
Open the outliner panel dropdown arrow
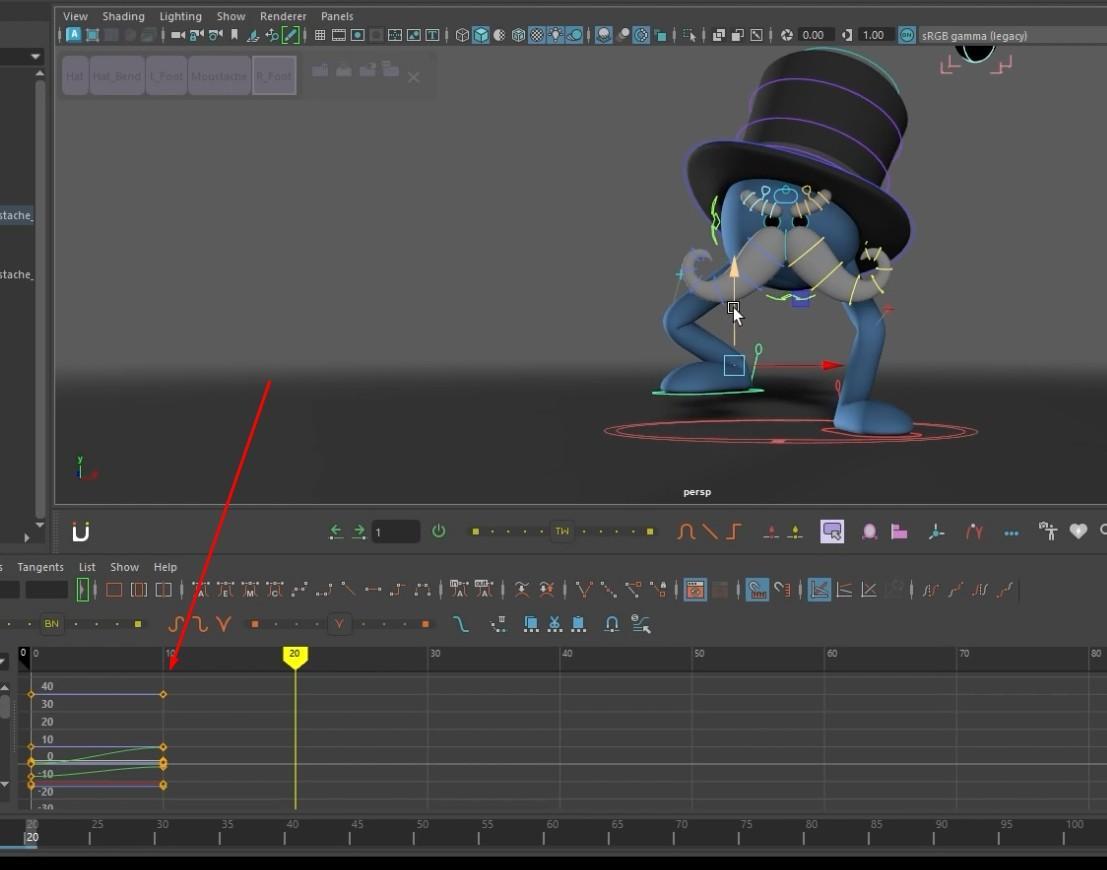(x=35, y=56)
